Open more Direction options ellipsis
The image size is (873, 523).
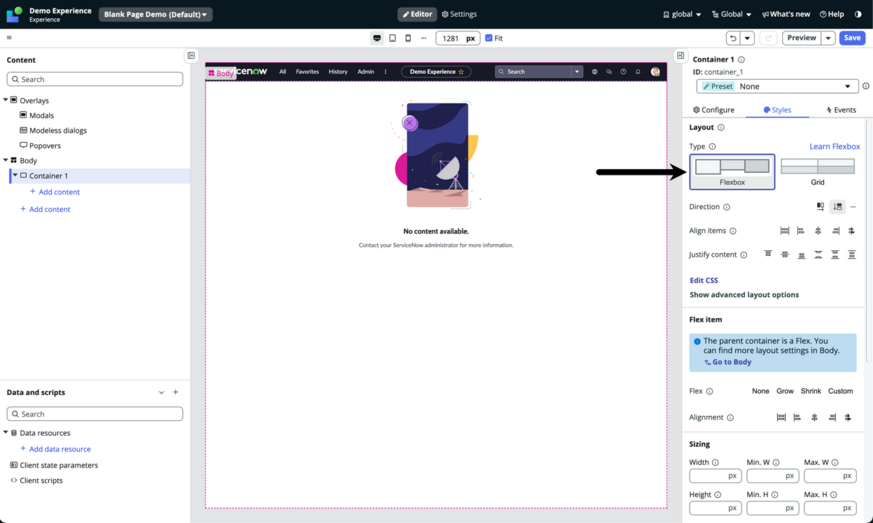pos(853,207)
